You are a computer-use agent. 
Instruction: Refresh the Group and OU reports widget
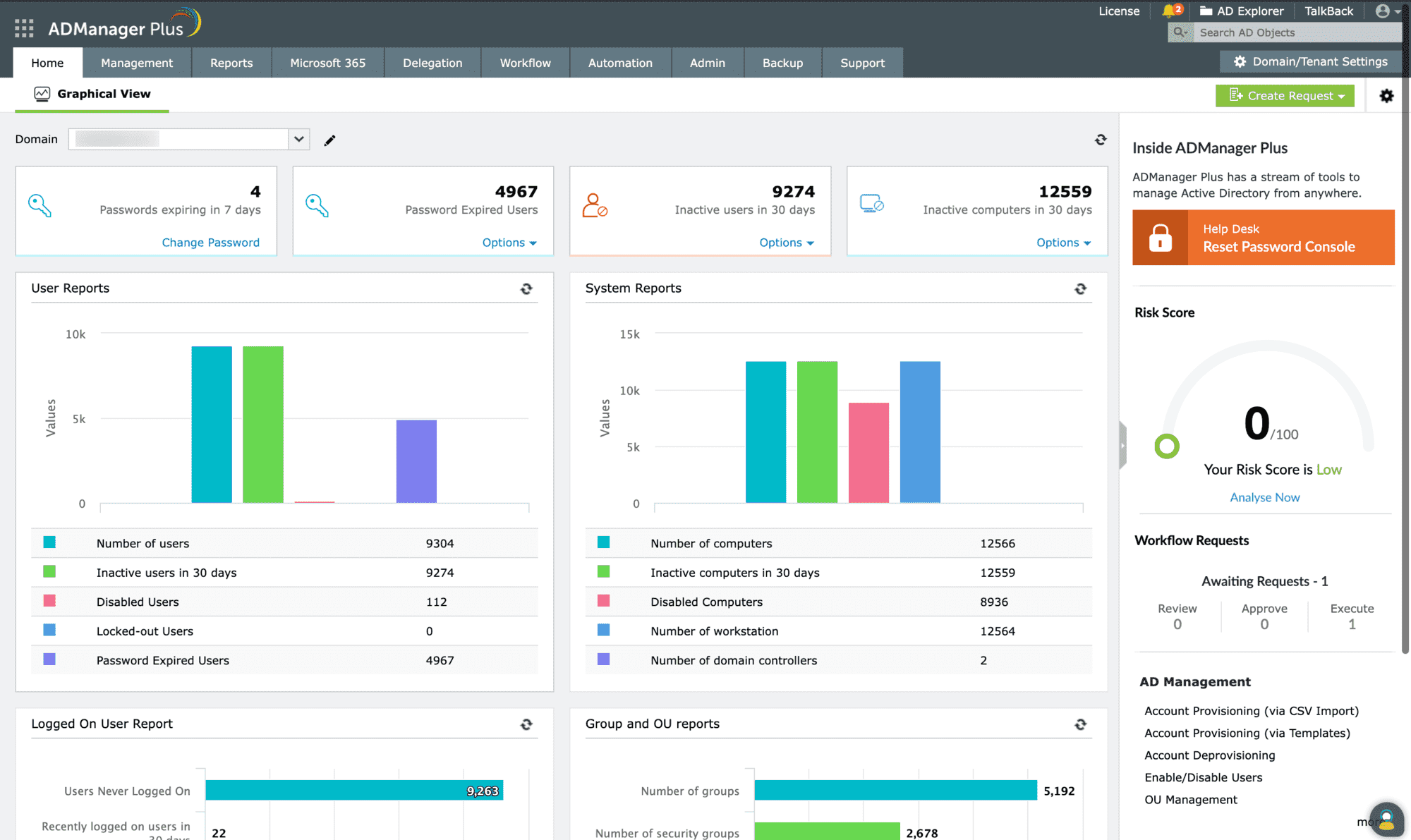pos(1080,724)
